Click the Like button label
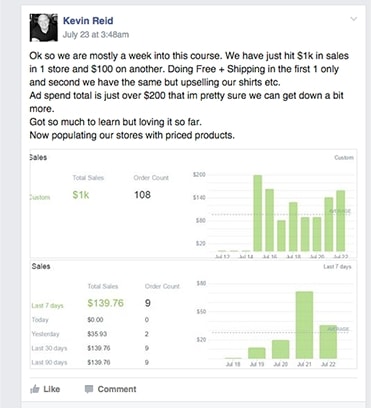The height and width of the screenshot is (408, 371). pyautogui.click(x=52, y=389)
